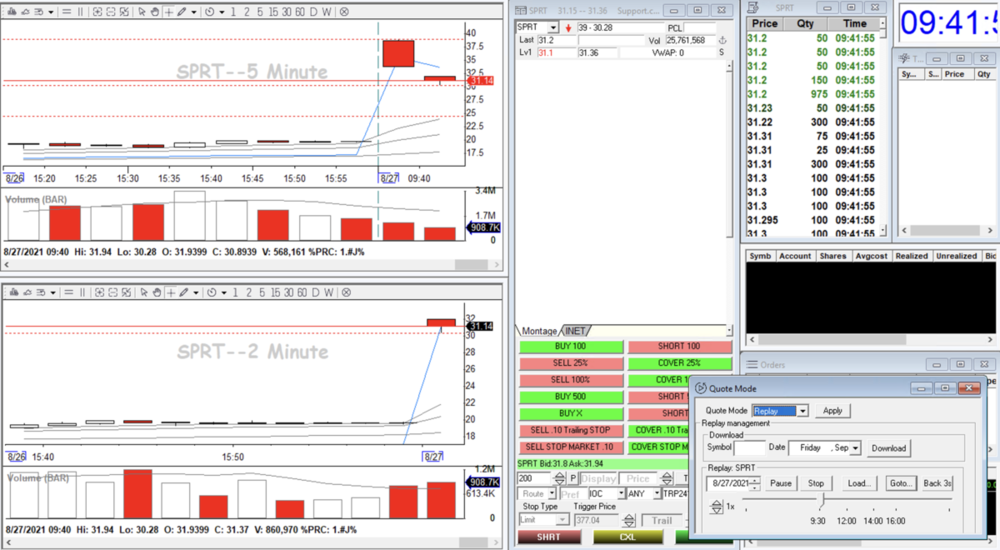Open the Date picker dropdown
Viewport: 1000px width, 550px height.
(855, 448)
